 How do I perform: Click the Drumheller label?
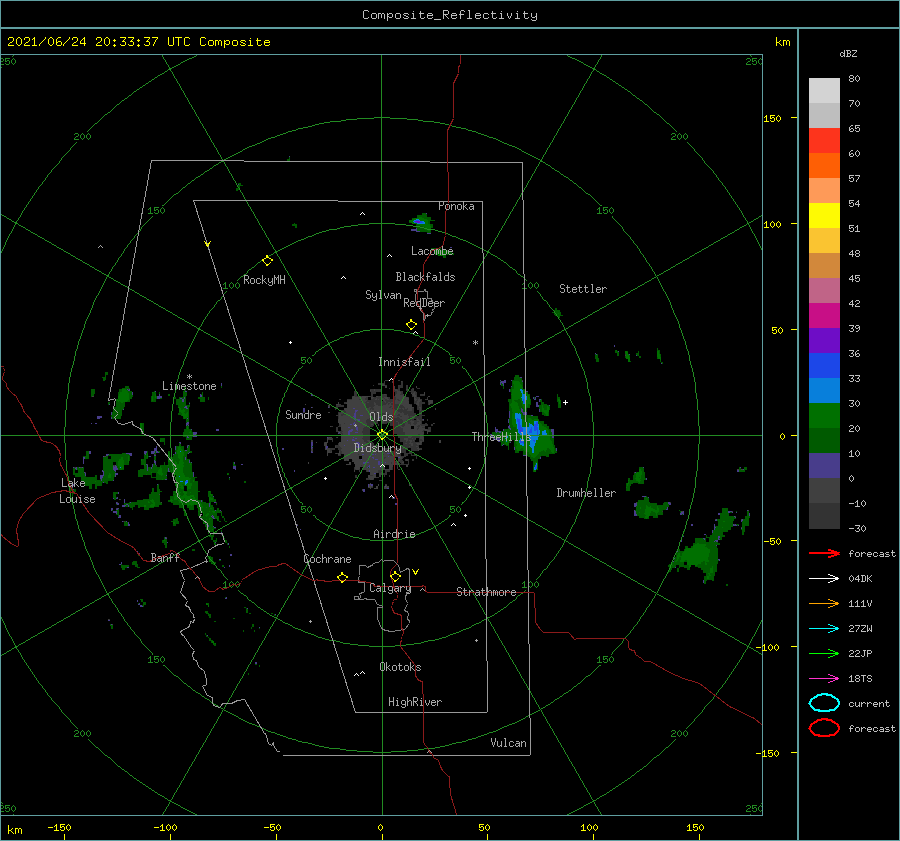pos(586,493)
